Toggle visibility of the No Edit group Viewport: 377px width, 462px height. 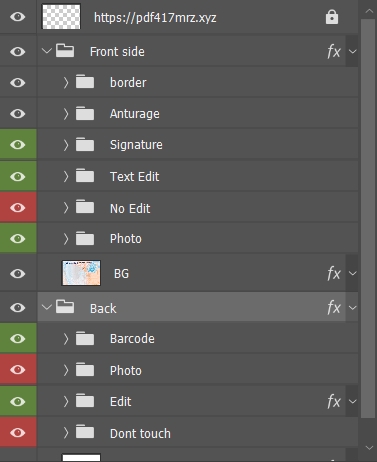tap(18, 208)
